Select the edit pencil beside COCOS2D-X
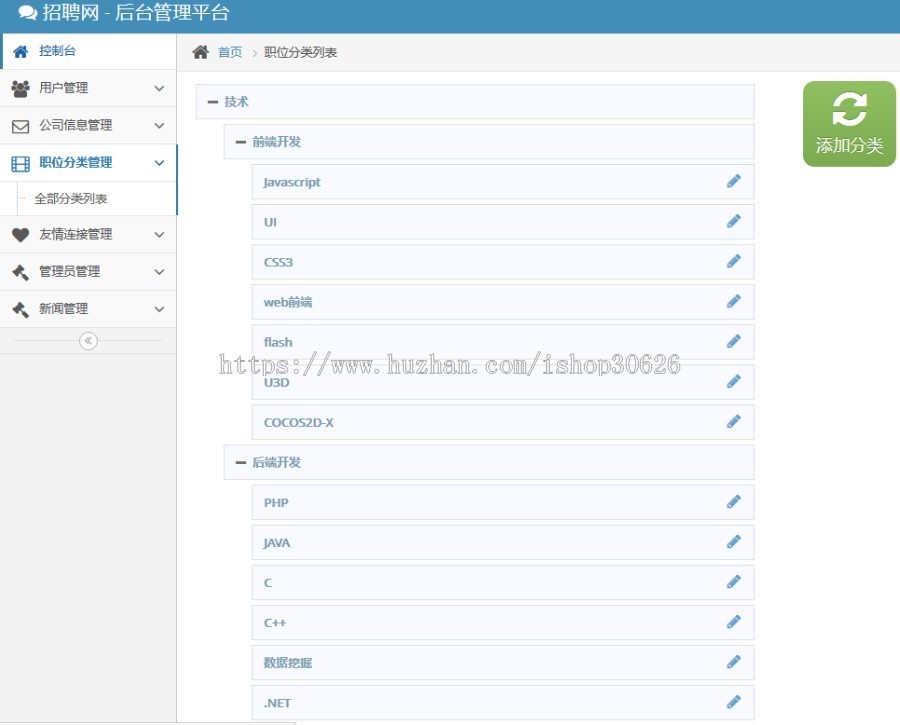Viewport: 900px width, 725px height. (734, 421)
